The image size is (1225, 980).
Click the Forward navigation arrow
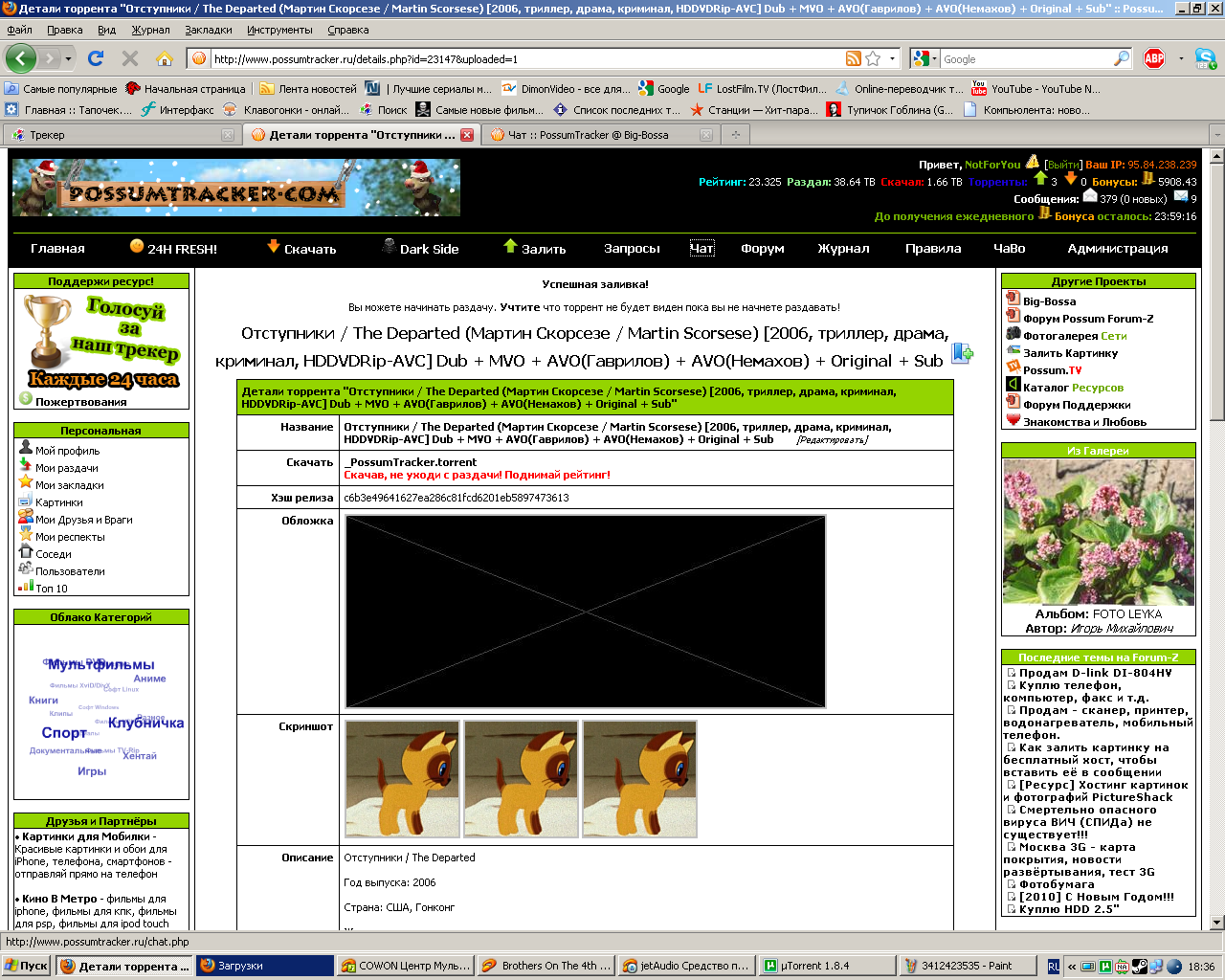click(51, 58)
